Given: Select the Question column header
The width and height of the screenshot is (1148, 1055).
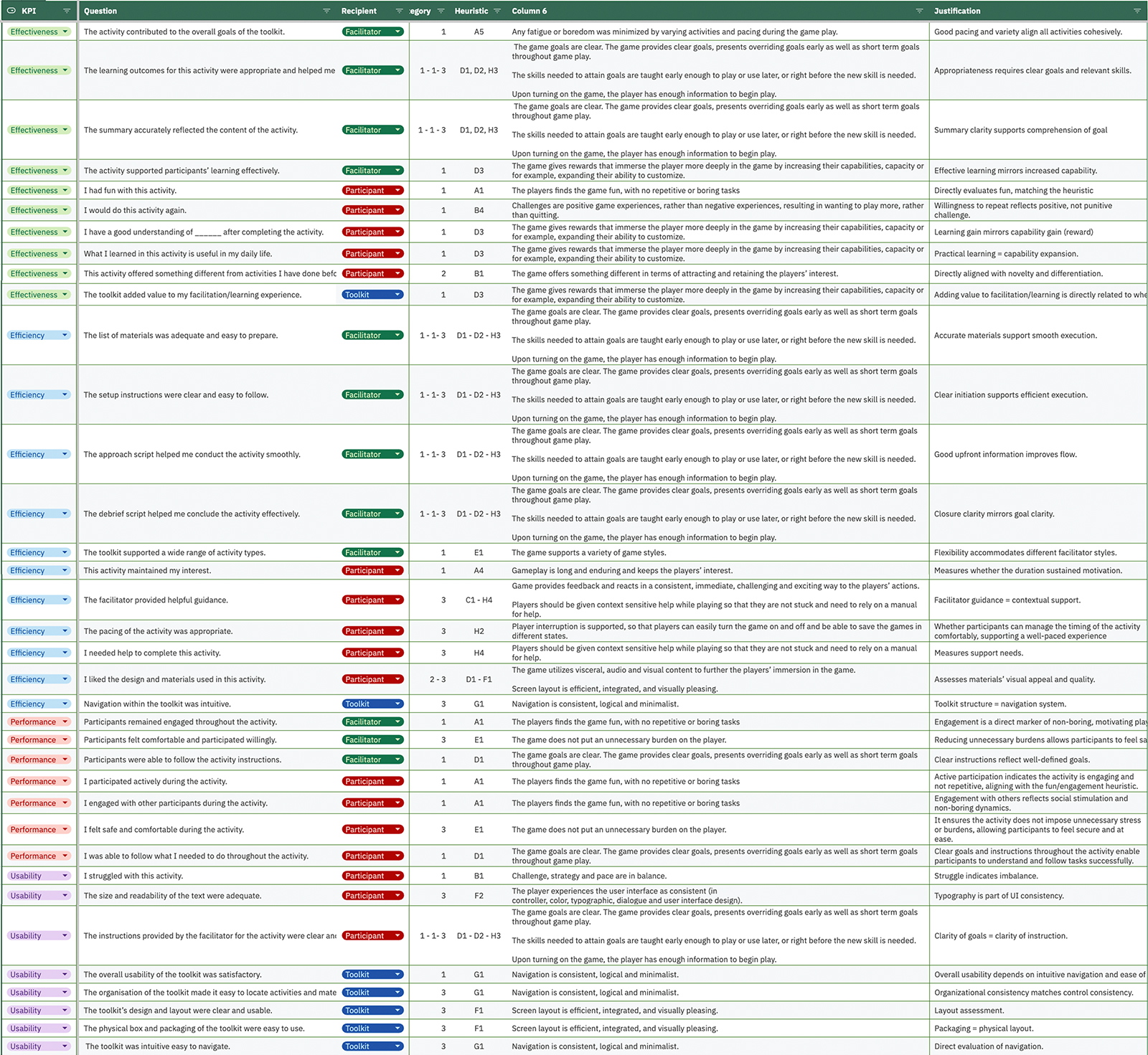Looking at the screenshot, I should coord(100,11).
